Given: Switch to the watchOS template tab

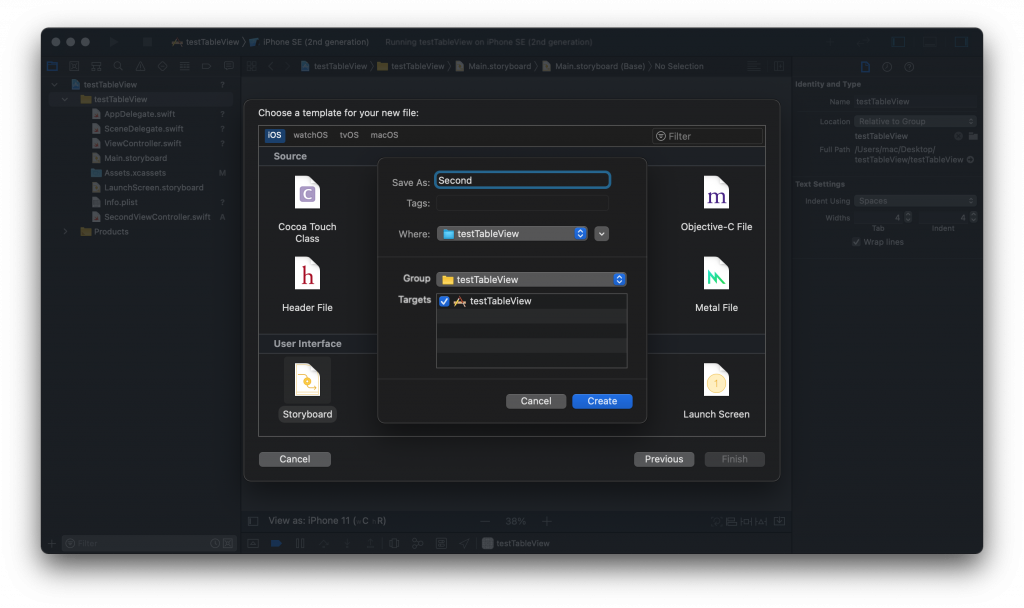Looking at the screenshot, I should pyautogui.click(x=310, y=135).
